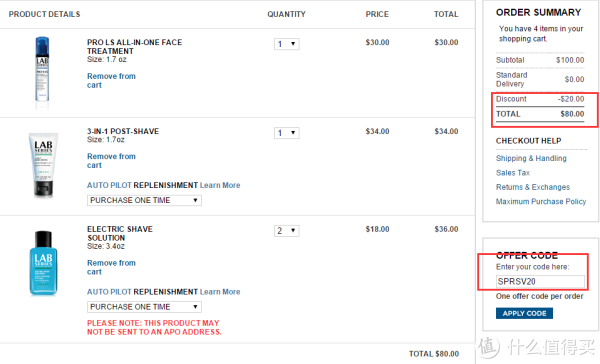Screen dimensions: 600x364
Task: Open Maximum Purchase Policy link
Action: click(x=541, y=201)
